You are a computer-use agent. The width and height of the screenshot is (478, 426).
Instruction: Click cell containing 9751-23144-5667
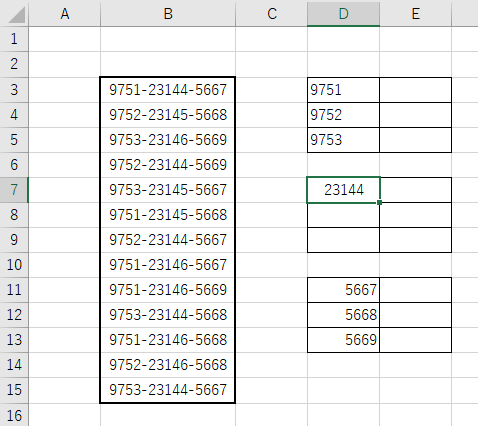click(168, 90)
